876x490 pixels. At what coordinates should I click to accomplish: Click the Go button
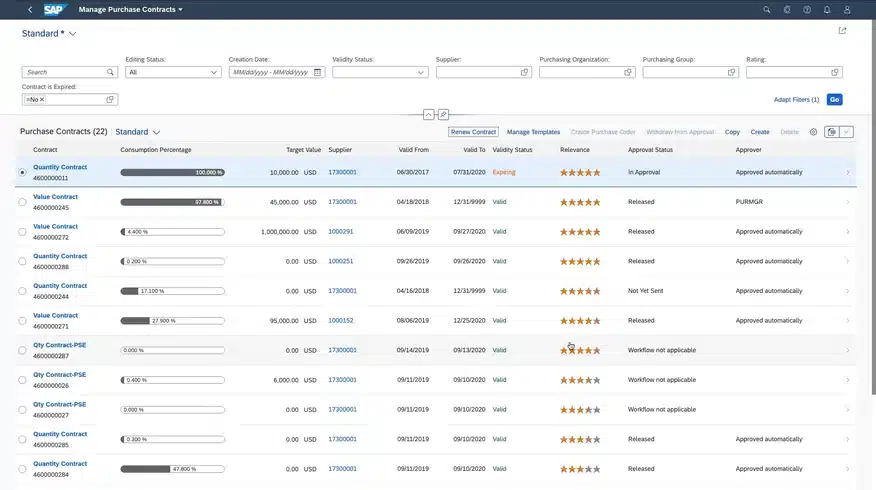pyautogui.click(x=835, y=99)
